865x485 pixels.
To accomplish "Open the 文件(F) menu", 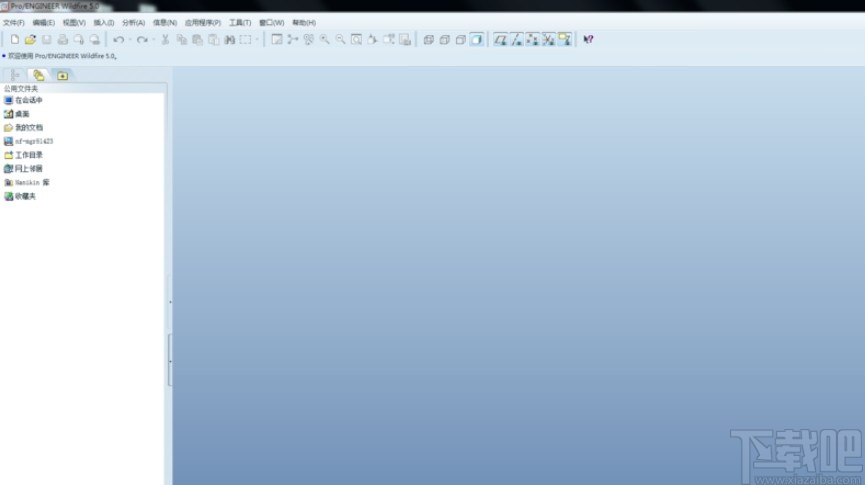I will (14, 23).
